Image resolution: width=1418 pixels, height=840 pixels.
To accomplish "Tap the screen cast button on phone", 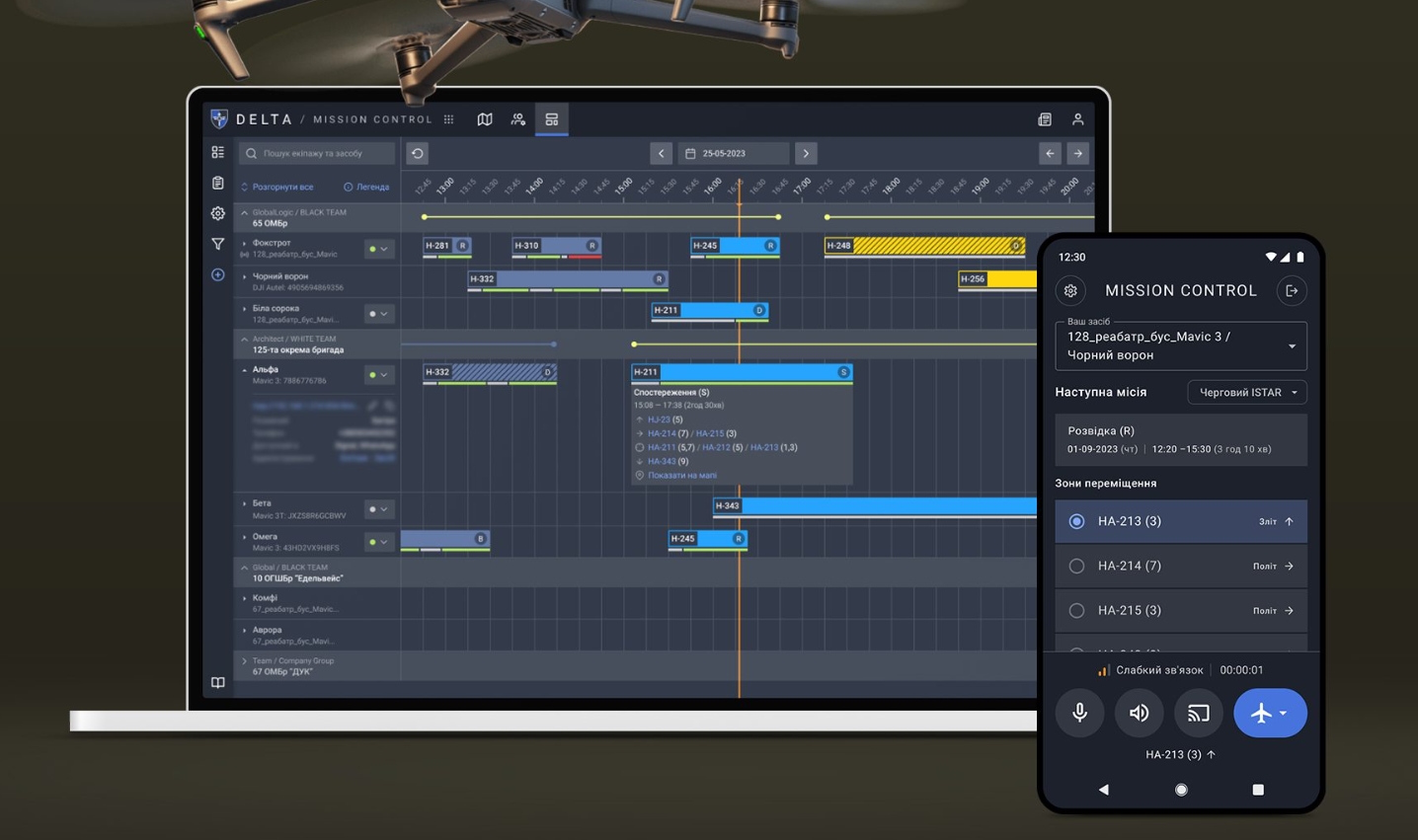I will tap(1198, 713).
